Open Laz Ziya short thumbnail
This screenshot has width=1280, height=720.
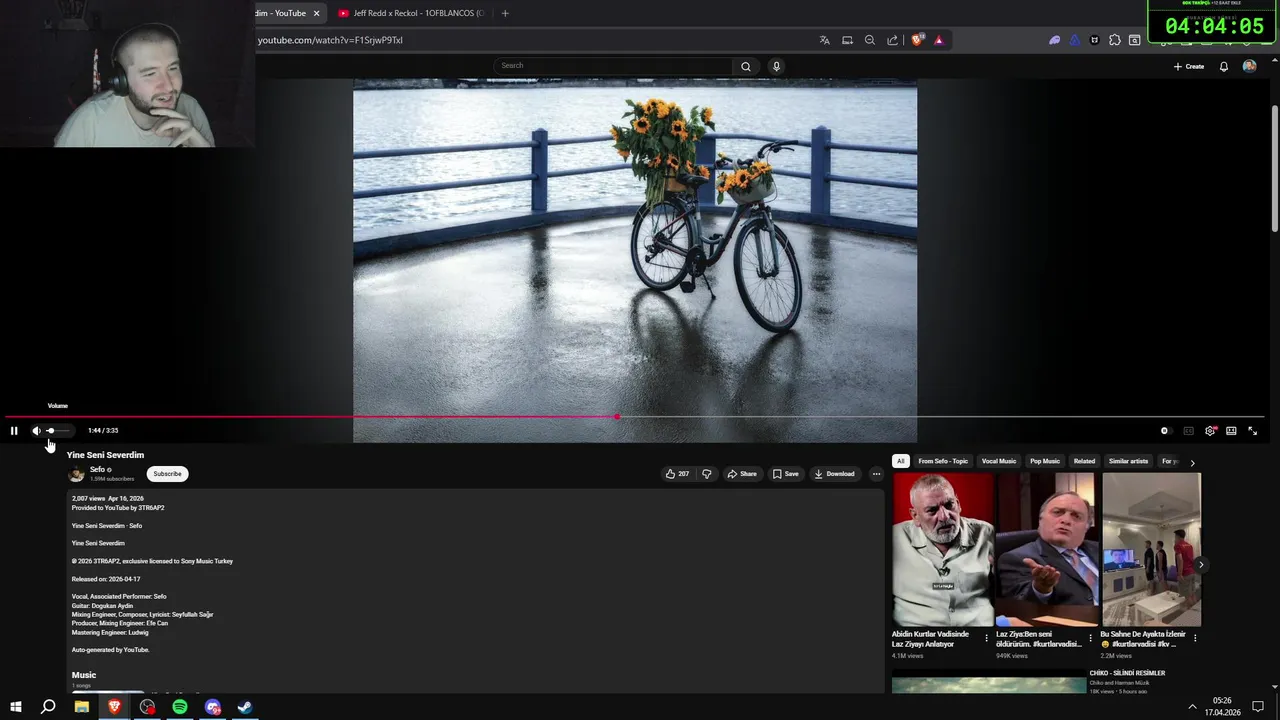(x=1047, y=549)
